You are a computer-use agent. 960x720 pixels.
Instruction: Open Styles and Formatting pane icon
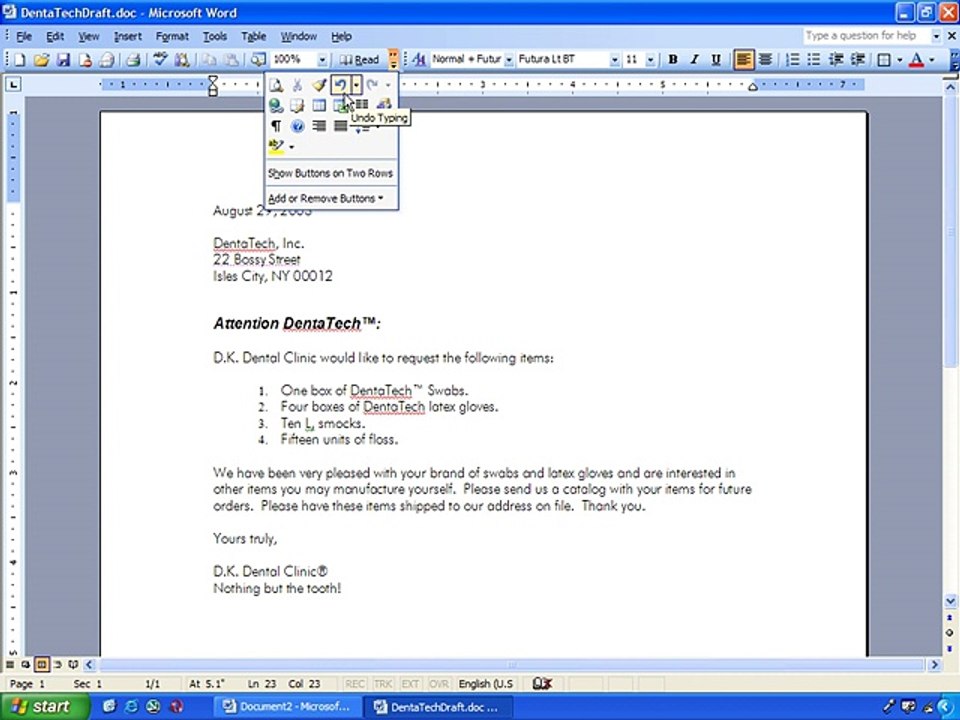point(419,59)
